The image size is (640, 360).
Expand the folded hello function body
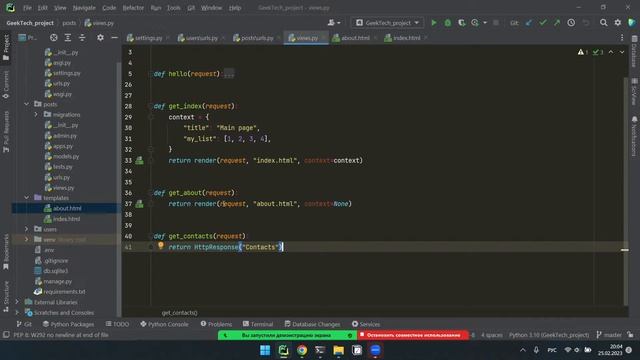229,74
